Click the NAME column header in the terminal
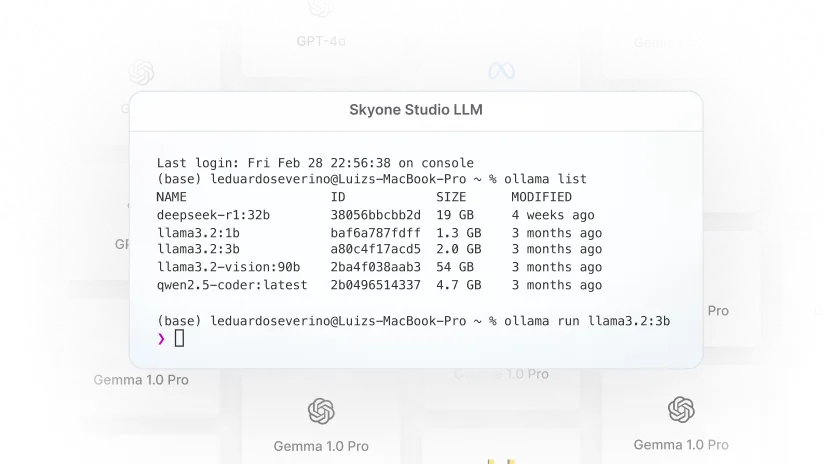This screenshot has height=464, width=824. pyautogui.click(x=172, y=197)
